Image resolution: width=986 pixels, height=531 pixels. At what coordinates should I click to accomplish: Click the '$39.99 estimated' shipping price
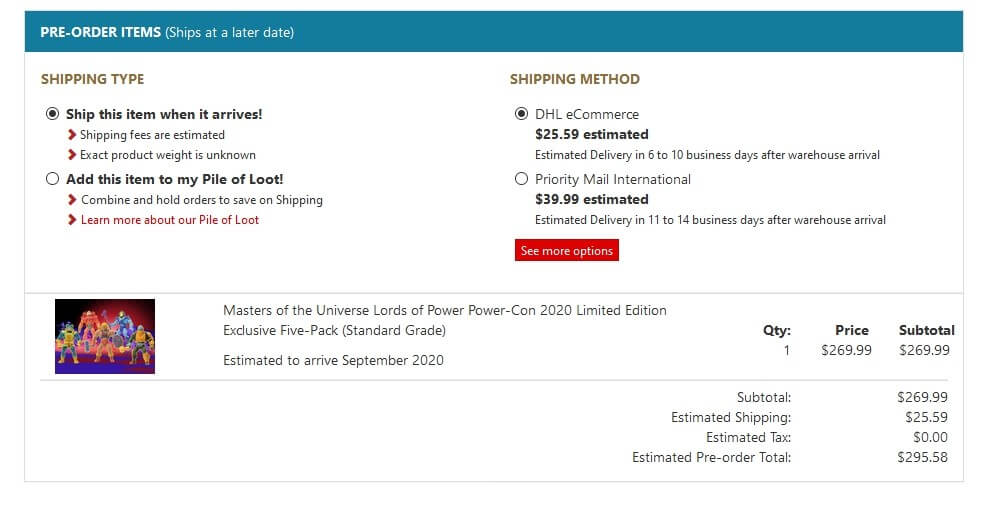592,199
